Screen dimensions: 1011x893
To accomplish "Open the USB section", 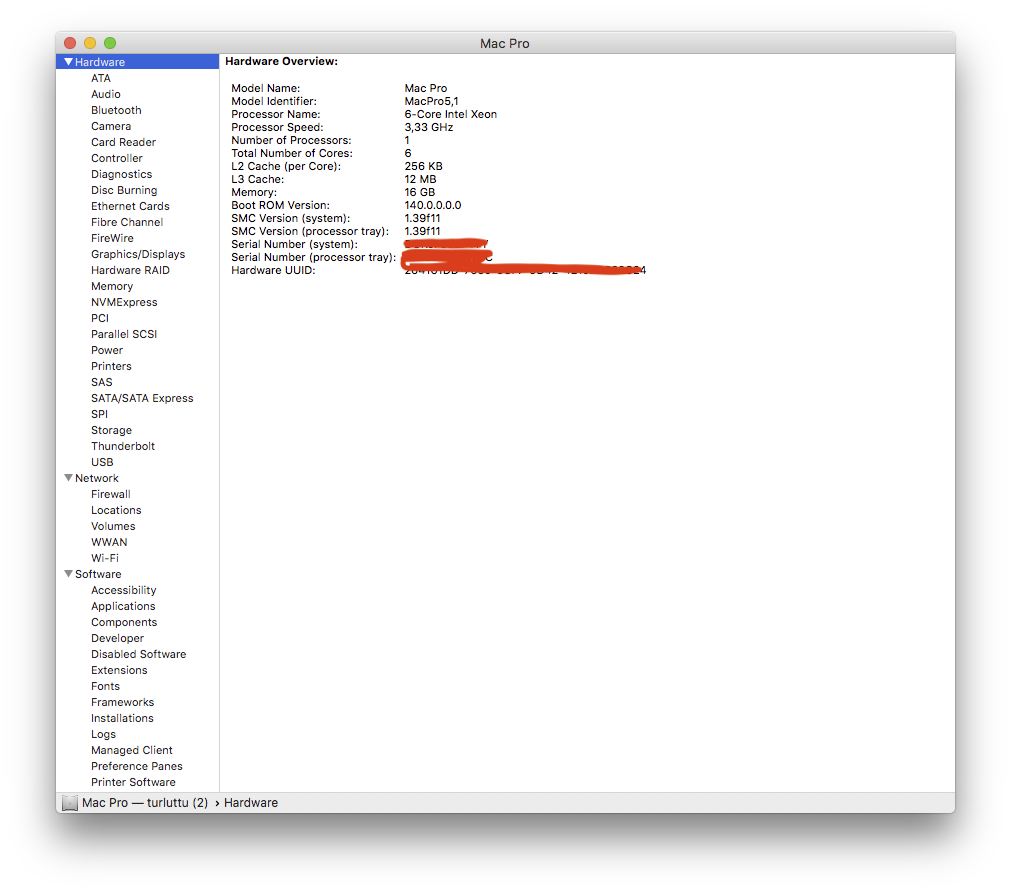I will tap(102, 462).
